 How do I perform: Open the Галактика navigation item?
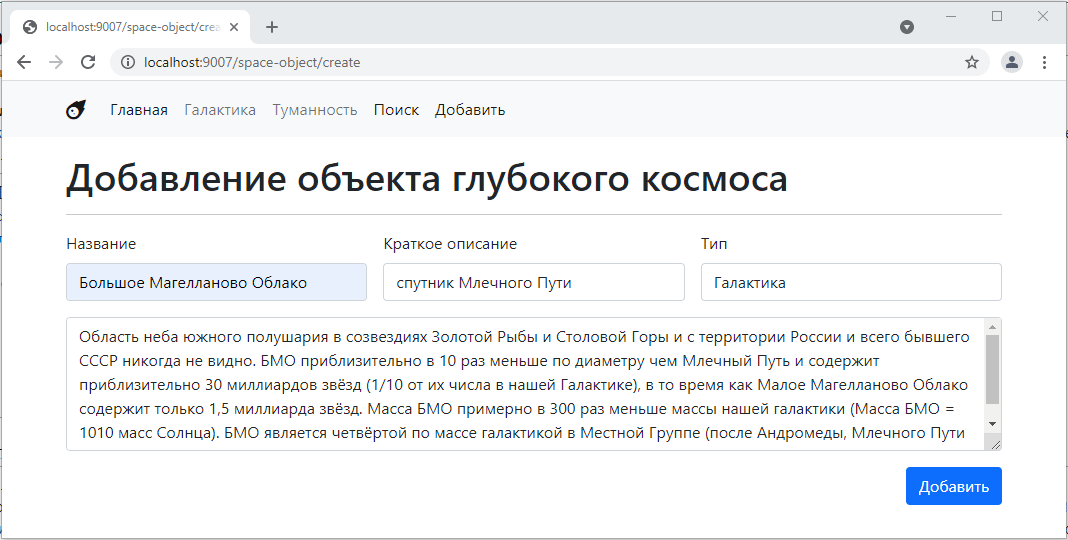[220, 110]
